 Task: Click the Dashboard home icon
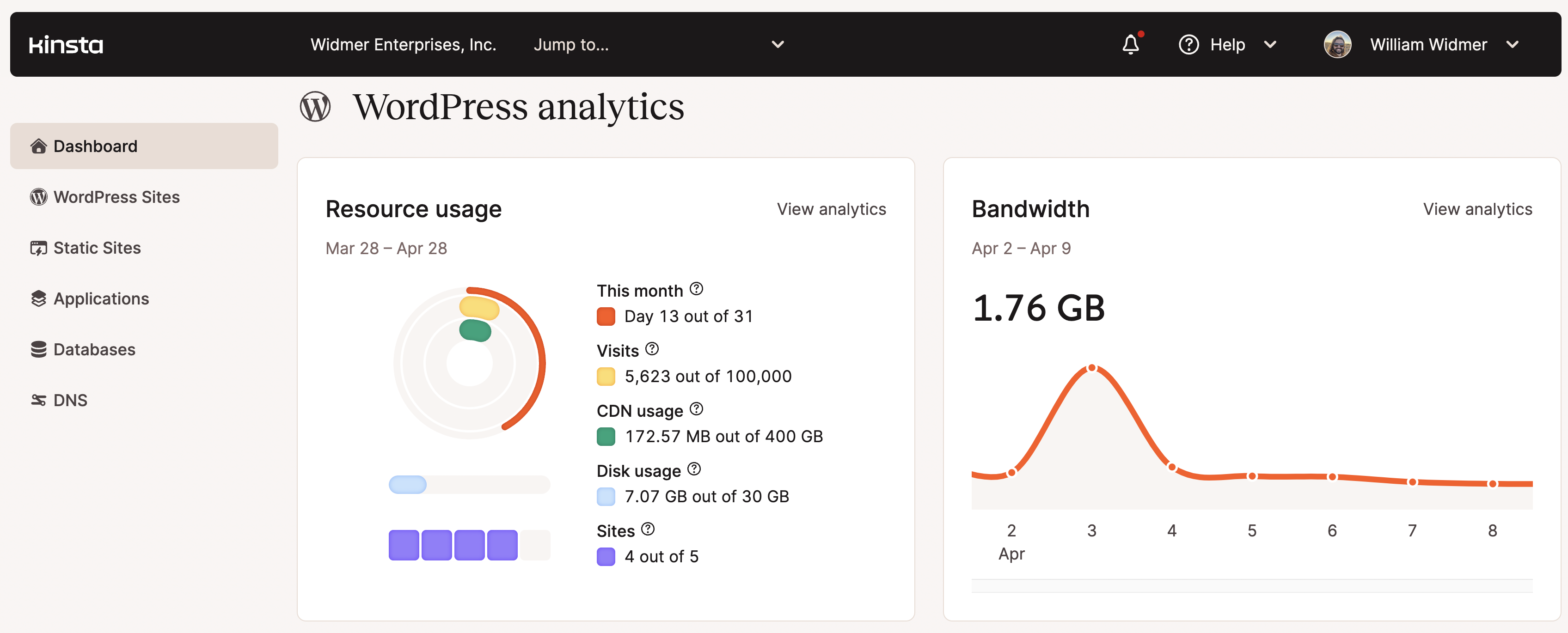pyautogui.click(x=38, y=146)
